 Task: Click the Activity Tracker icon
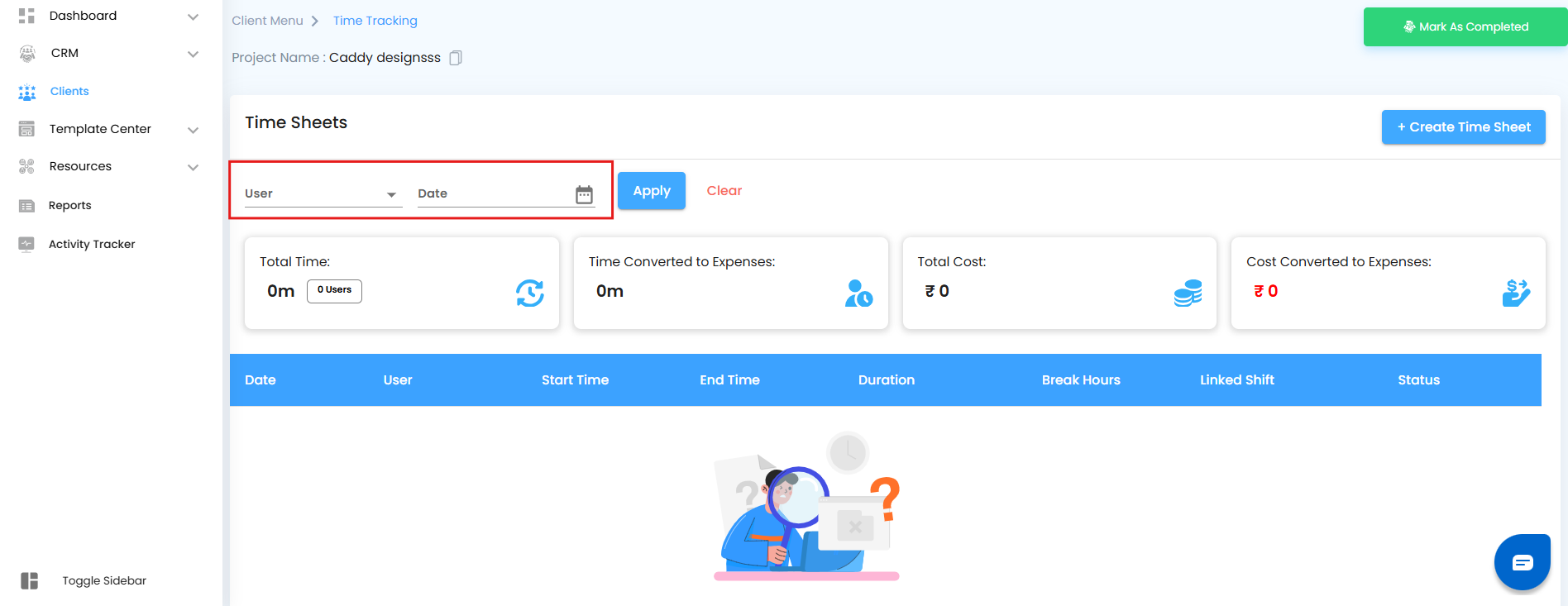coord(26,244)
